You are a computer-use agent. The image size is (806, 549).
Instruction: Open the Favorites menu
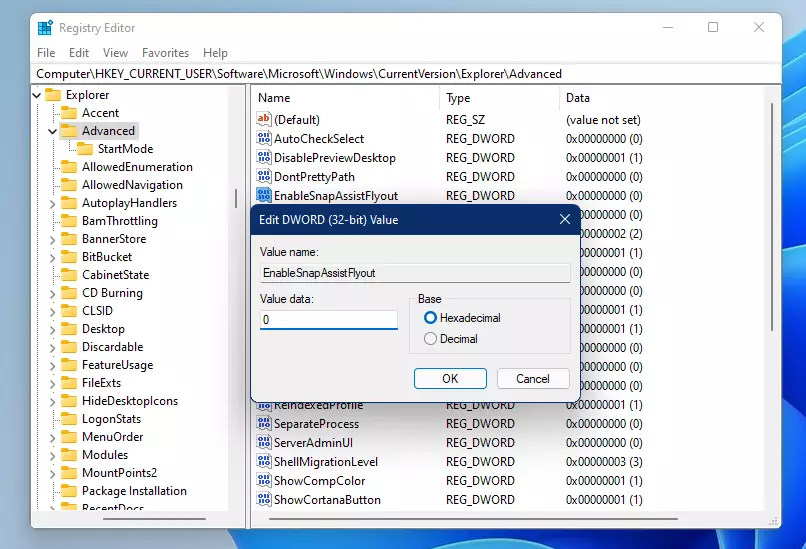(166, 53)
